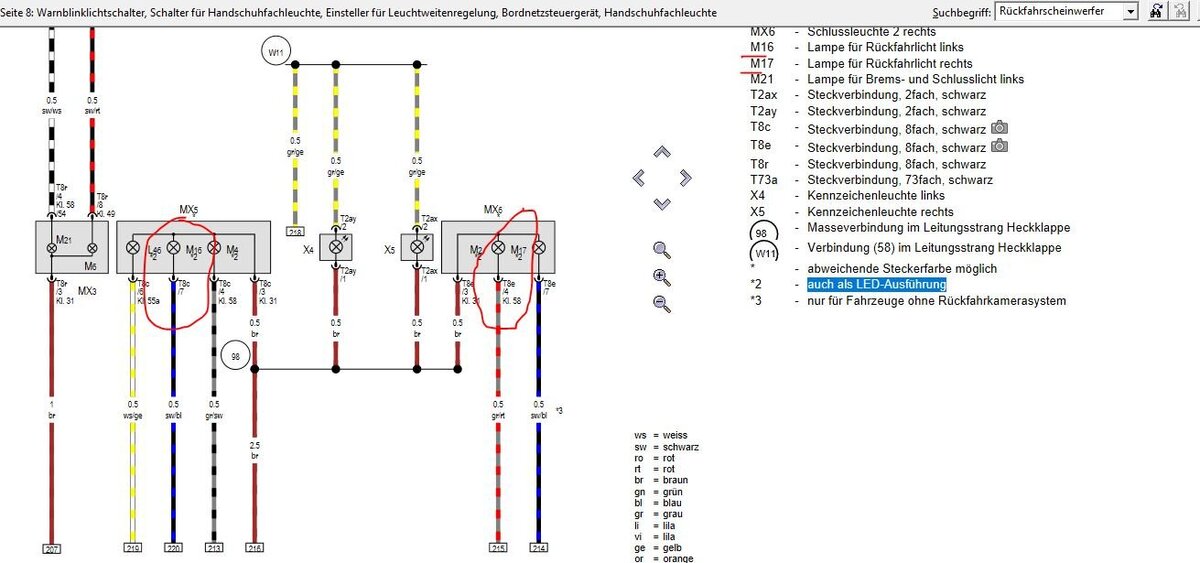
Task: Follow wire reference box 220
Action: (173, 549)
